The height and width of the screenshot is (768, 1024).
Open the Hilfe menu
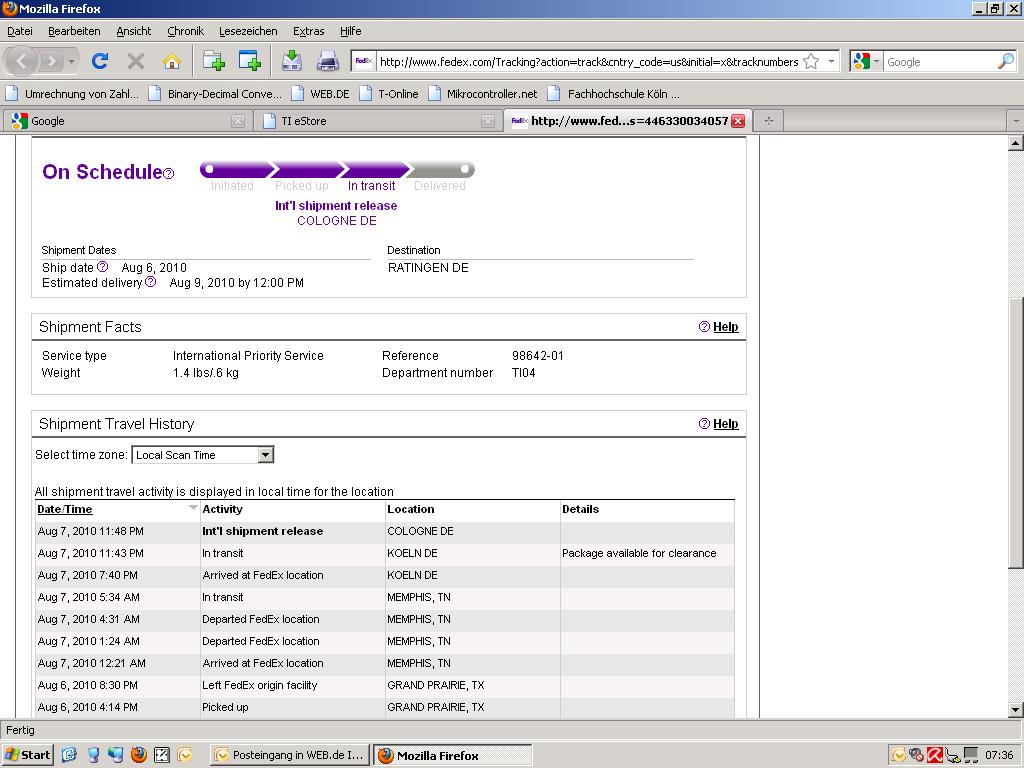pos(351,31)
